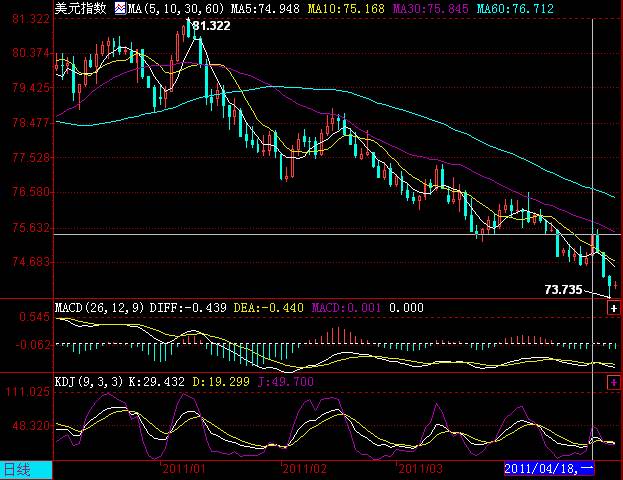Click the 81.322 peak price label
This screenshot has width=623, height=480.
211,26
